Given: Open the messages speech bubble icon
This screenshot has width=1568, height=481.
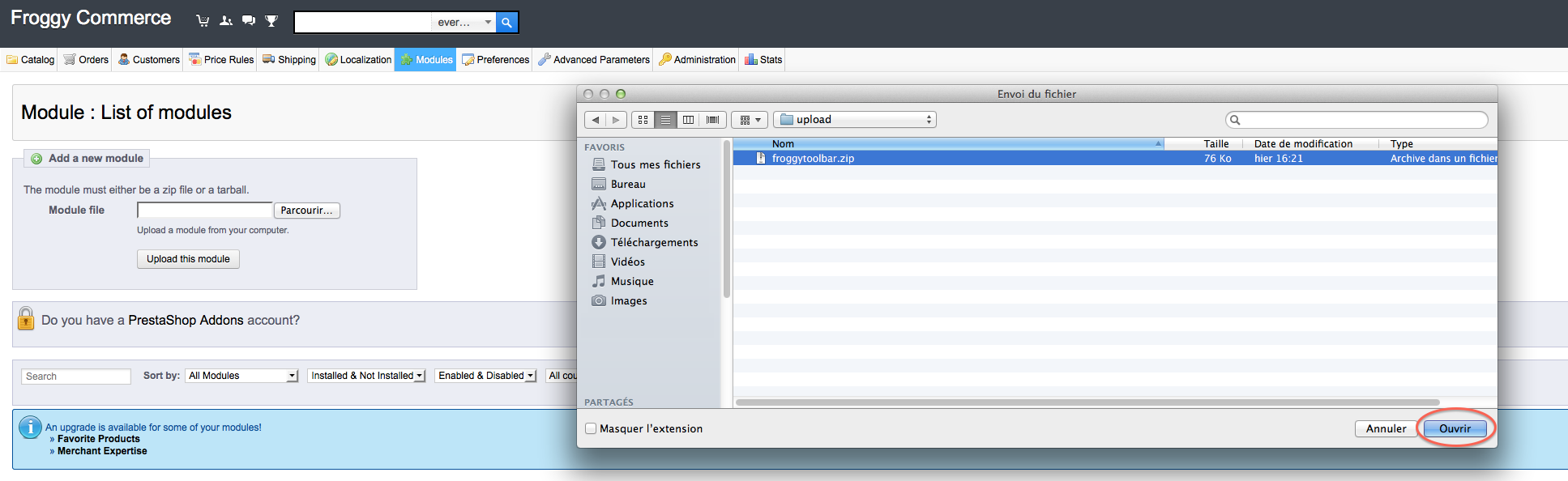Looking at the screenshot, I should [x=249, y=21].
